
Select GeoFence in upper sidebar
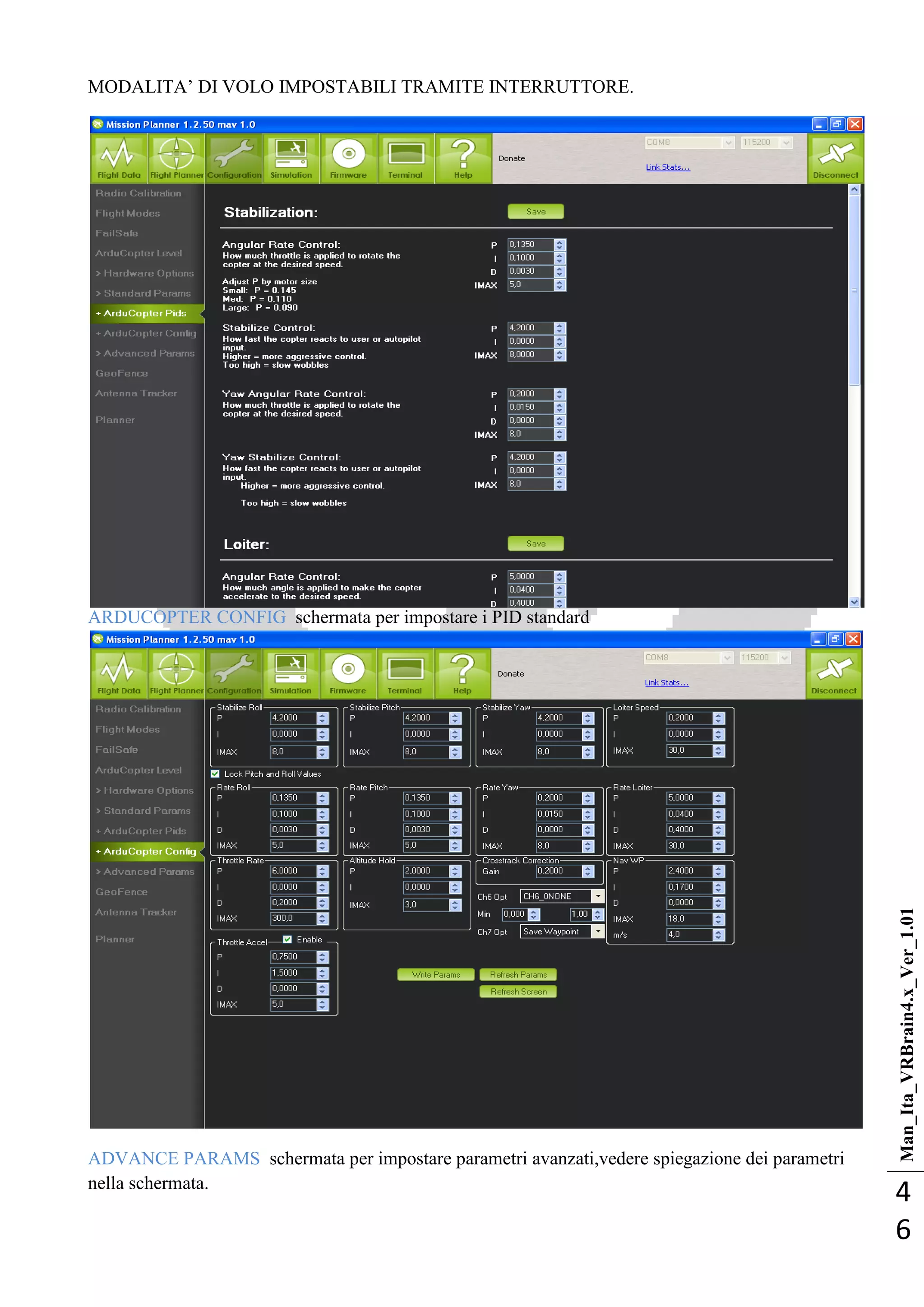coord(122,373)
